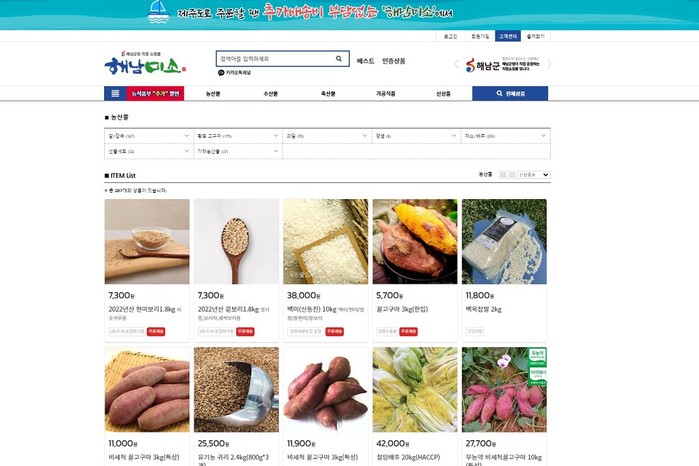Screen dimensions: 699x466
Task: Click the 로그인 link at top
Action: [450, 36]
